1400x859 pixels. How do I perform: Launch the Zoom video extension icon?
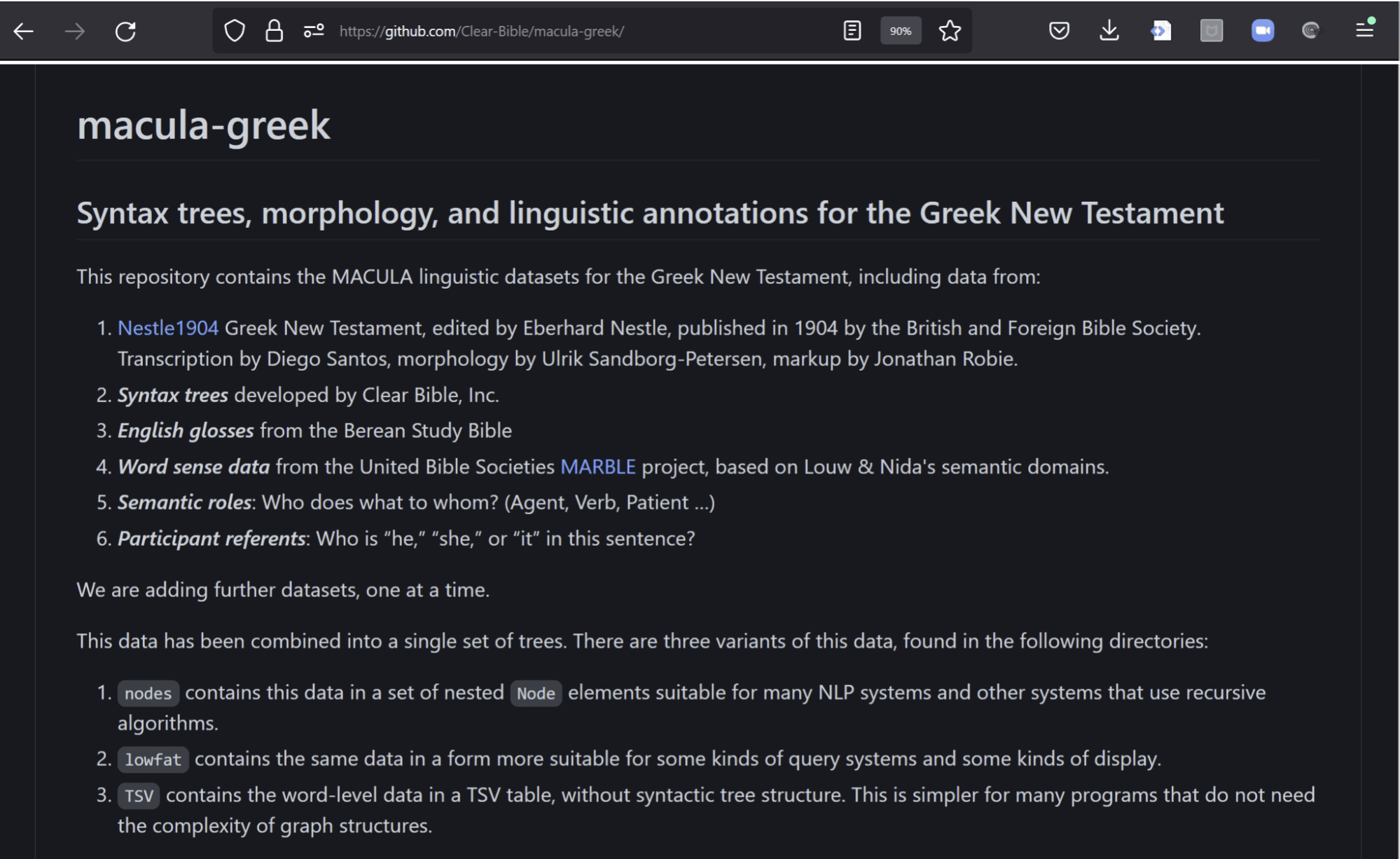coord(1263,30)
